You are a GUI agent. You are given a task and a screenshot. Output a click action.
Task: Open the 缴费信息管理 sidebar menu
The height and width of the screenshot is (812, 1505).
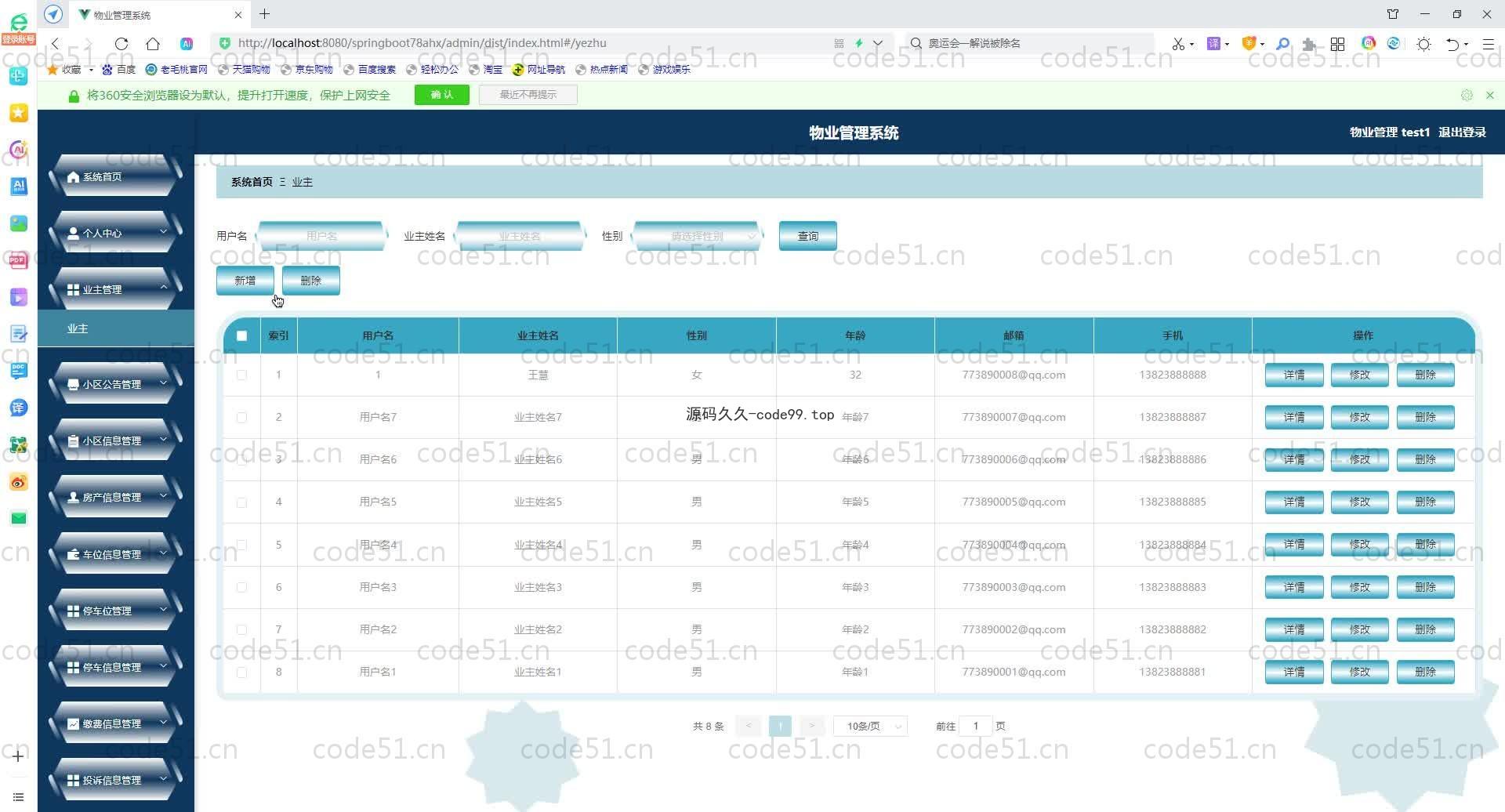click(x=116, y=723)
